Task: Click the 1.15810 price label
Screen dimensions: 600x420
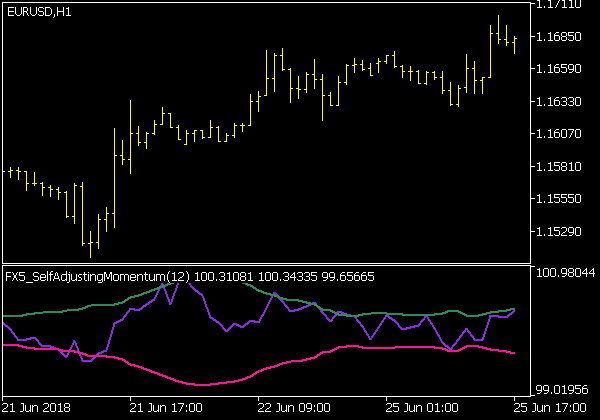Action: coord(559,166)
